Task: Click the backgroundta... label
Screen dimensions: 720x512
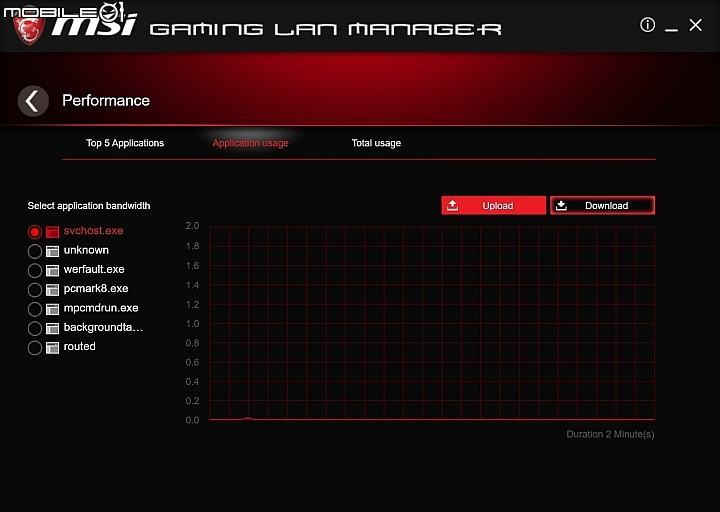Action: click(x=103, y=327)
